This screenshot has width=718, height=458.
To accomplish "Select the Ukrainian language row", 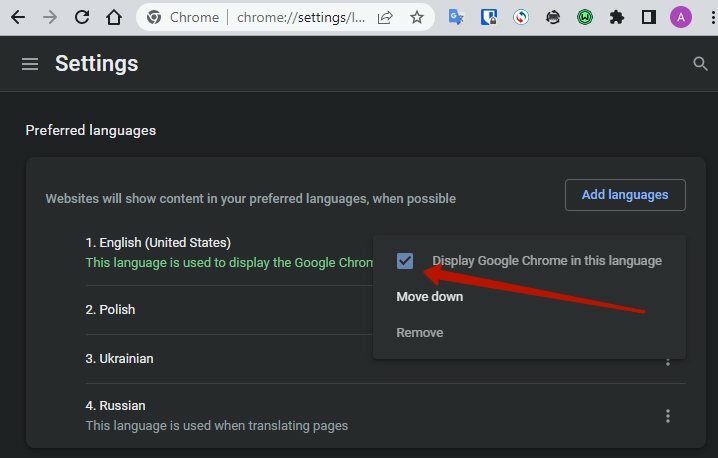I will point(120,359).
